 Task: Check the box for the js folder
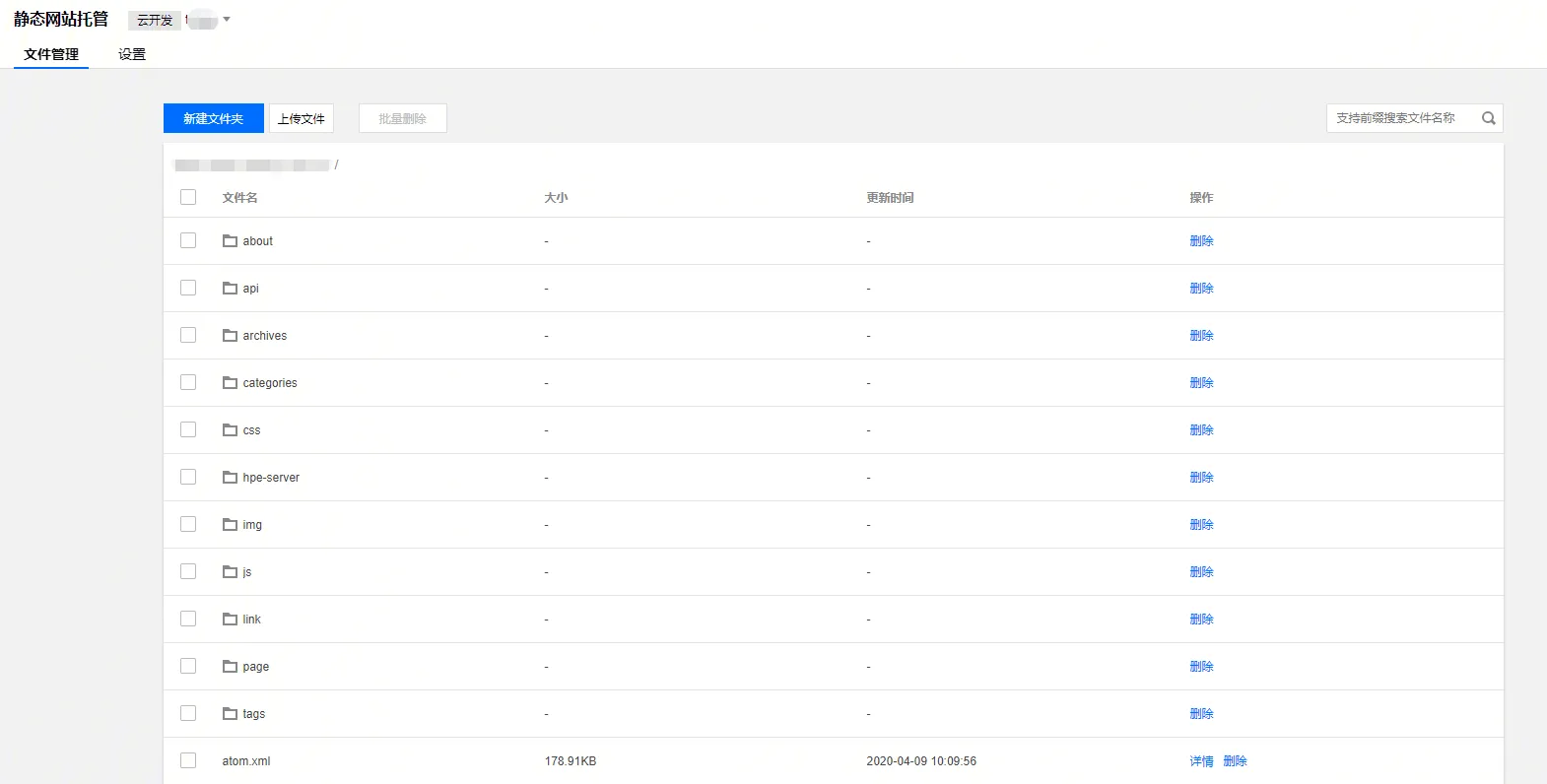click(188, 571)
